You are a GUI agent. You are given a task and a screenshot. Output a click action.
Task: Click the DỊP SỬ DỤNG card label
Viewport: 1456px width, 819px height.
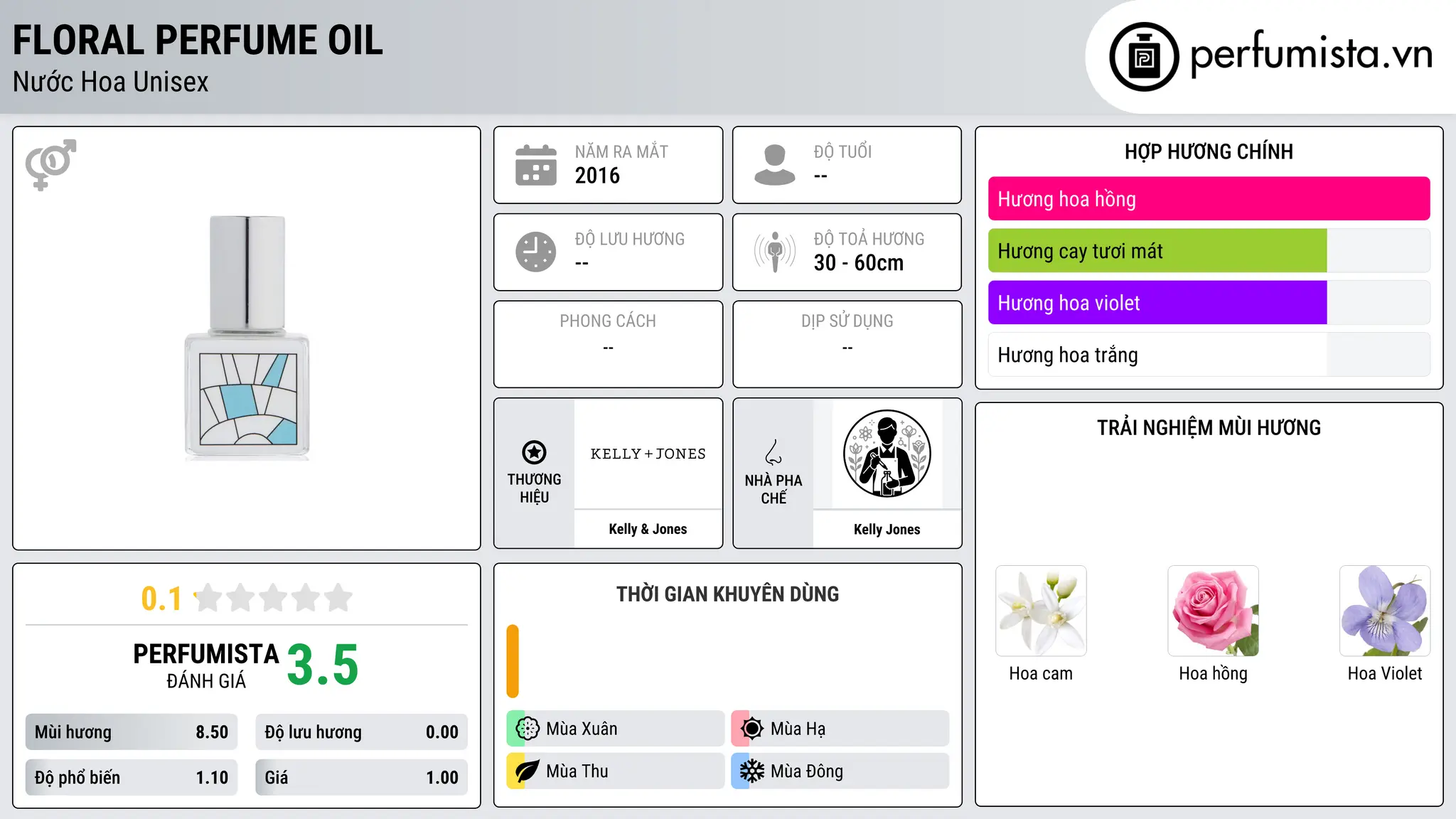(x=847, y=321)
